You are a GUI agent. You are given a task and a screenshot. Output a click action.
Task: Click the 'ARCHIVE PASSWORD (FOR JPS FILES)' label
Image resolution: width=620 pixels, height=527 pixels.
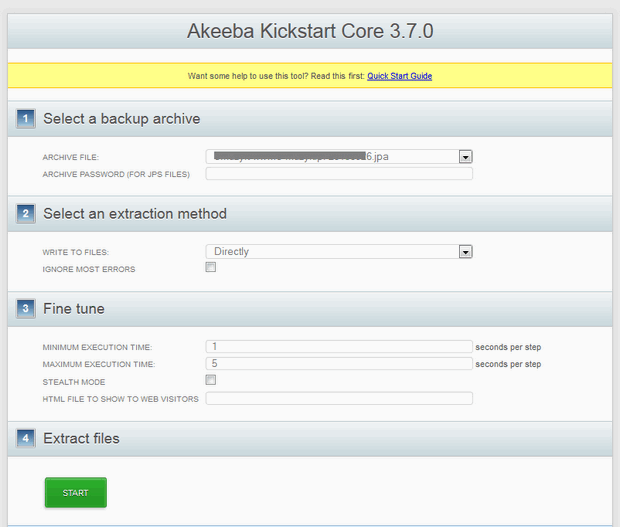(116, 174)
